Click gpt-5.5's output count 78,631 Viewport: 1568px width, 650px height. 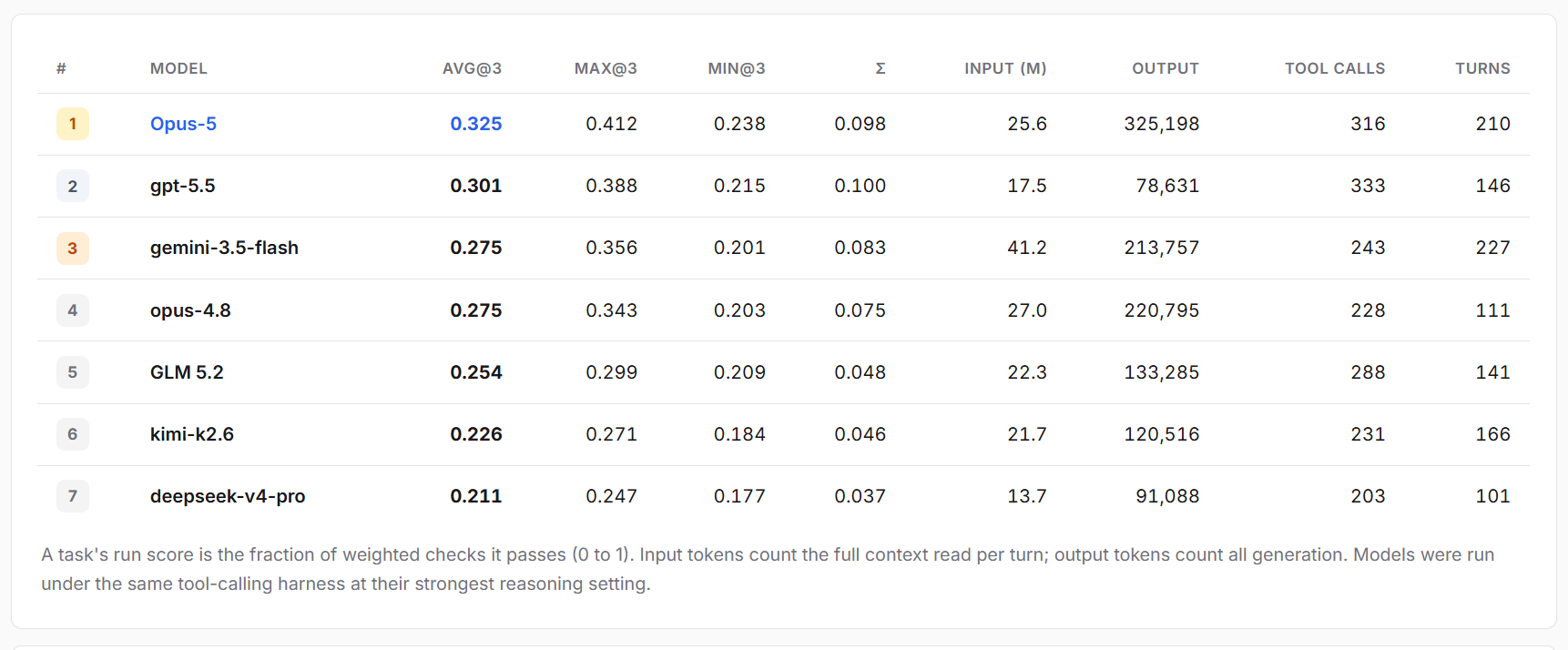[1167, 186]
